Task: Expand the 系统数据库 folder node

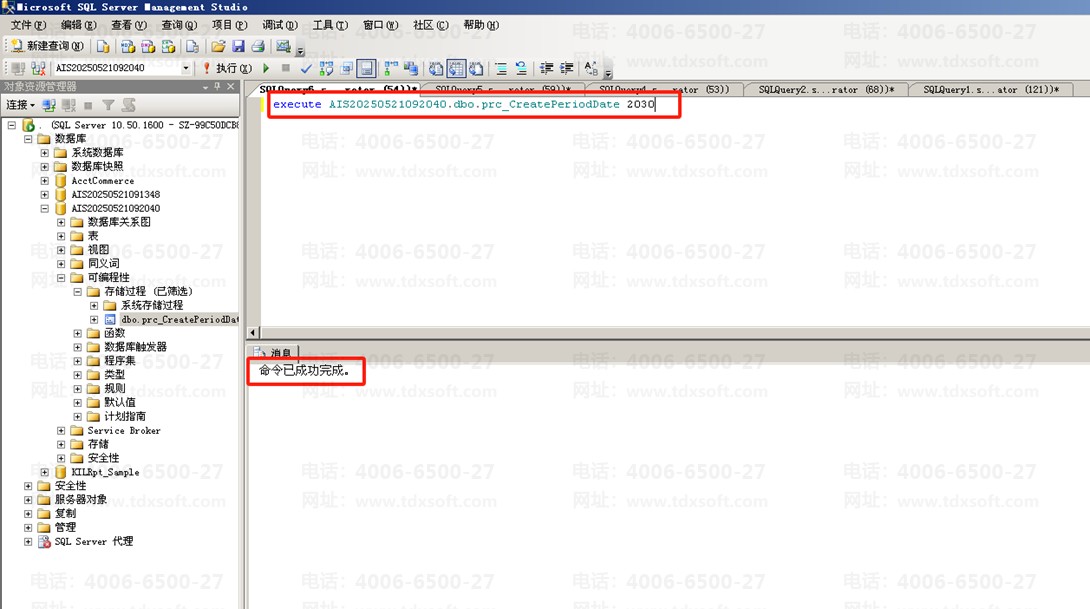Action: point(45,153)
